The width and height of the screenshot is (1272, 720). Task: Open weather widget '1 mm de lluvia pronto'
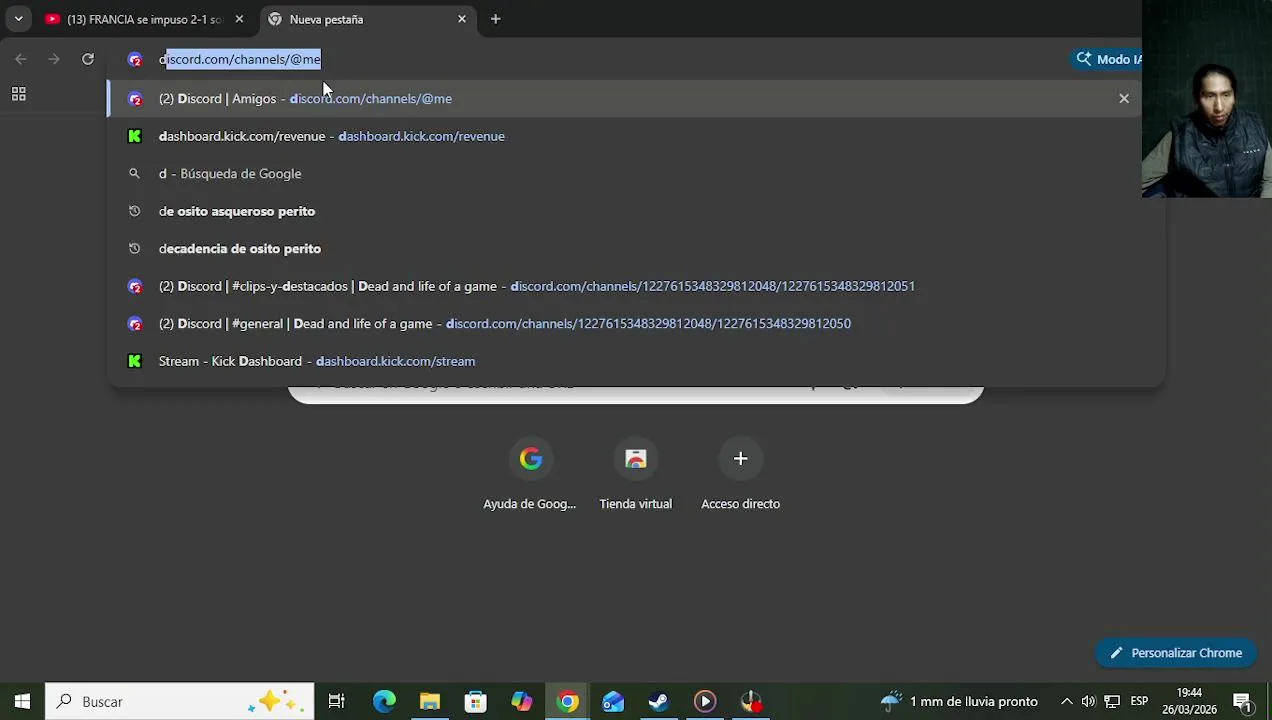tap(959, 702)
